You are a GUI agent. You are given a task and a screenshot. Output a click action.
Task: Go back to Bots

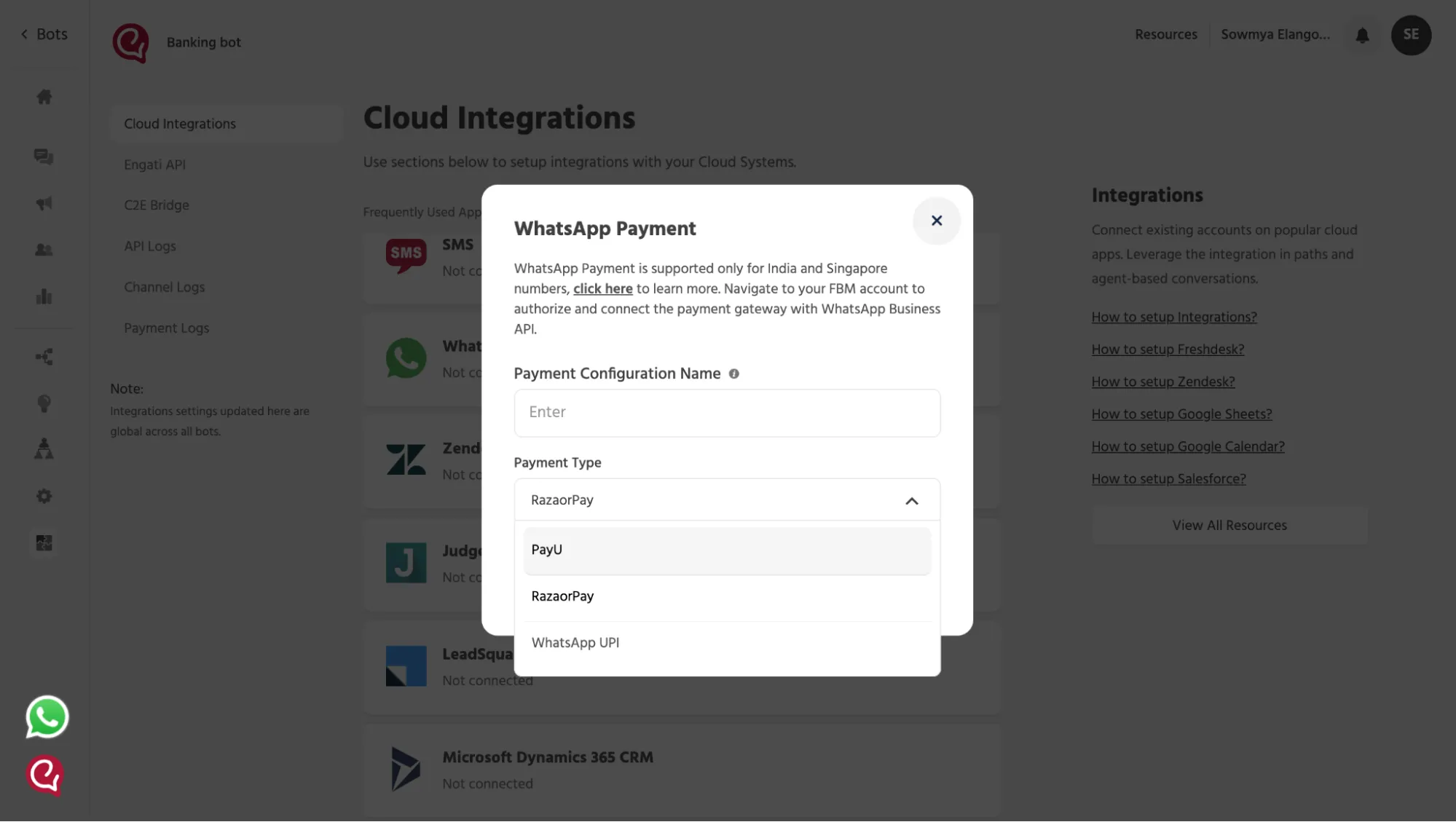[x=44, y=34]
